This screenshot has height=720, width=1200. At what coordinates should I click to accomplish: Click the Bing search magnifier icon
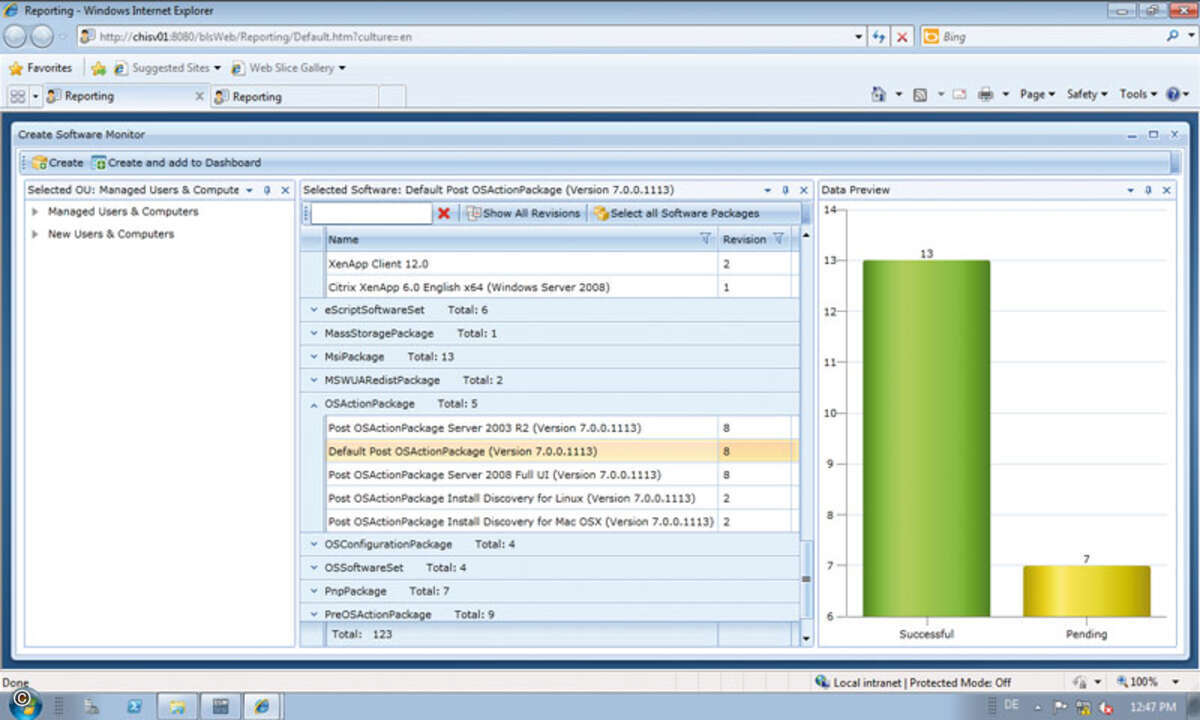tap(1173, 36)
